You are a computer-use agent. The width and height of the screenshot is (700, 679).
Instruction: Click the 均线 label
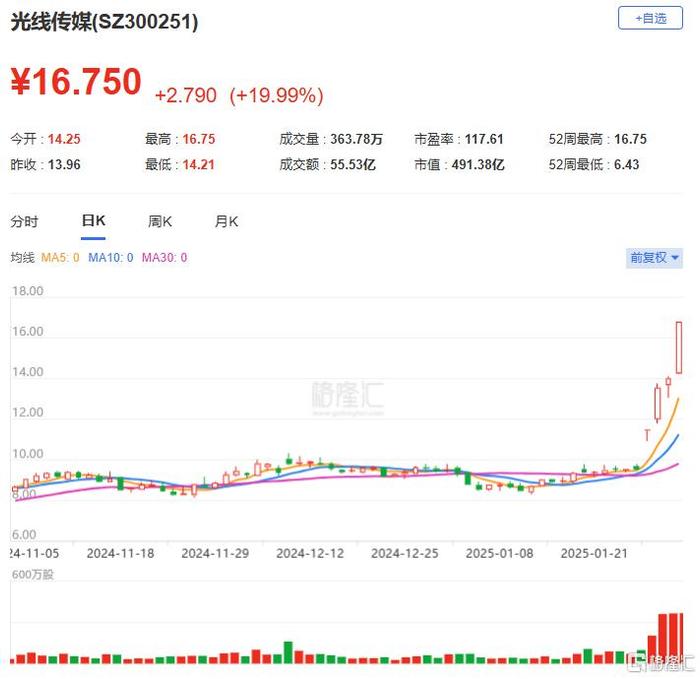22,258
